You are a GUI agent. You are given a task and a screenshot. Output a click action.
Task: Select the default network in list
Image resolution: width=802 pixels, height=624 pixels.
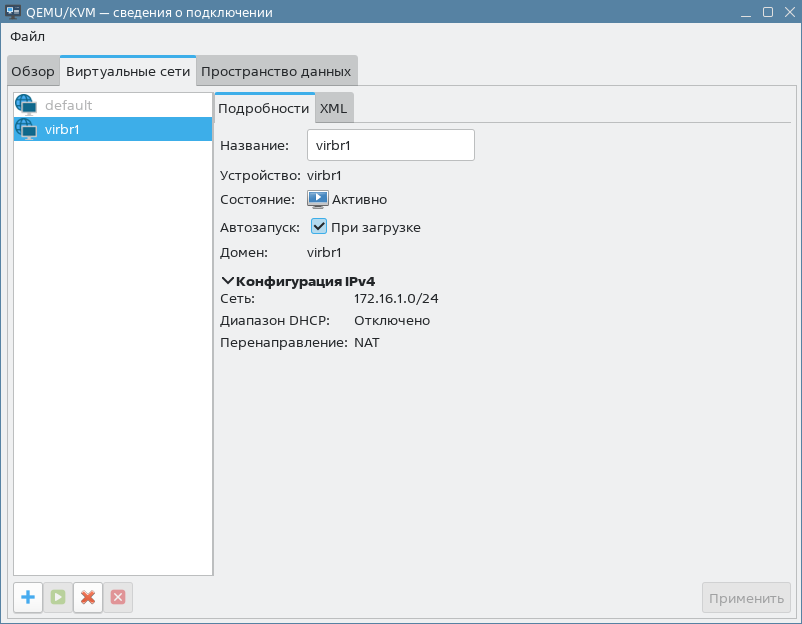click(69, 105)
